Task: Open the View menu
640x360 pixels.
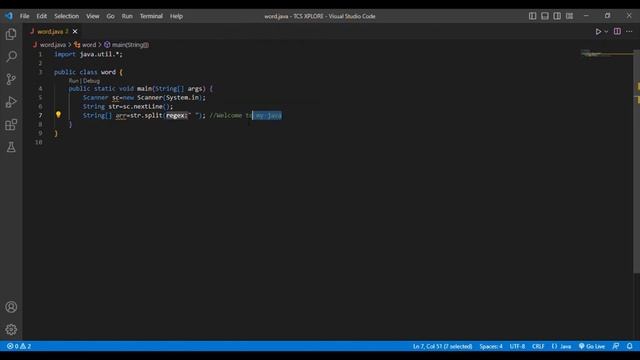Action: 93,16
